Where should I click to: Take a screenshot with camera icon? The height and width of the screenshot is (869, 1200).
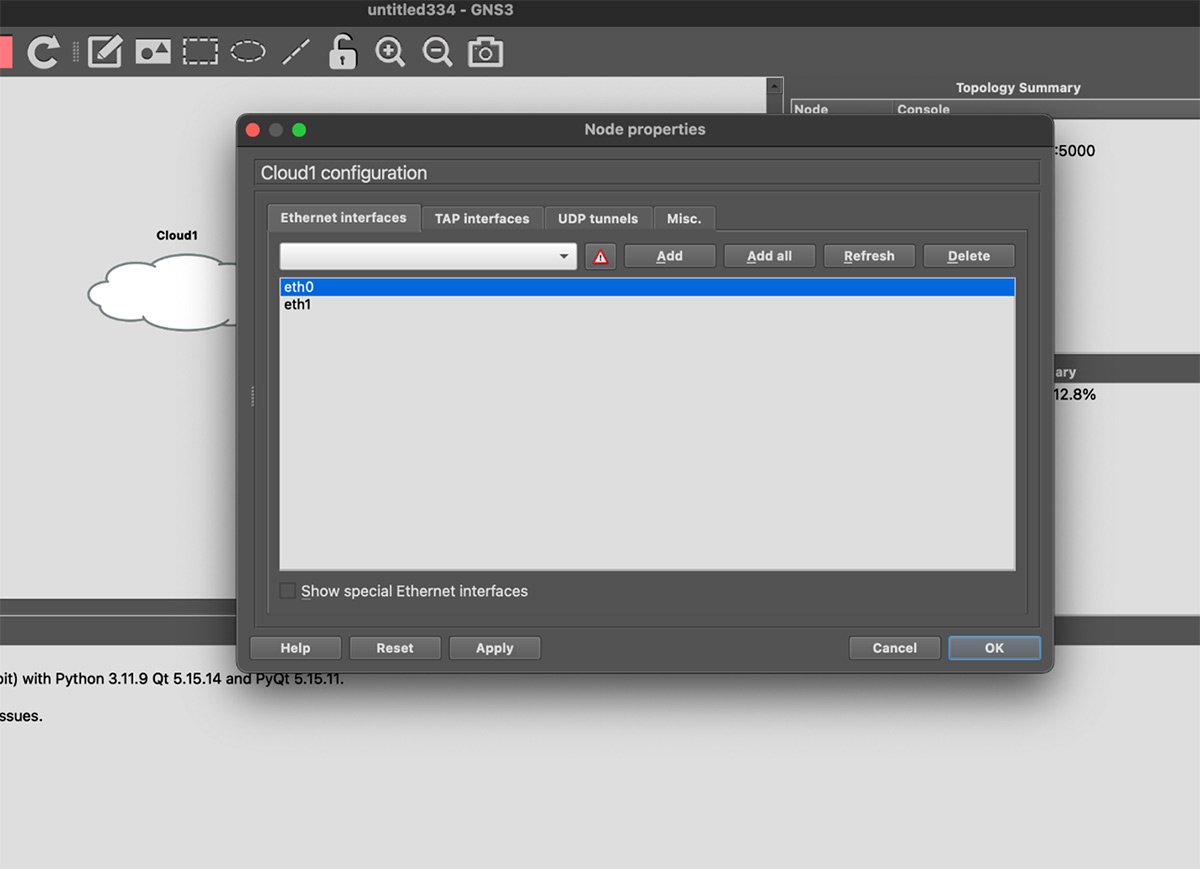coord(485,51)
